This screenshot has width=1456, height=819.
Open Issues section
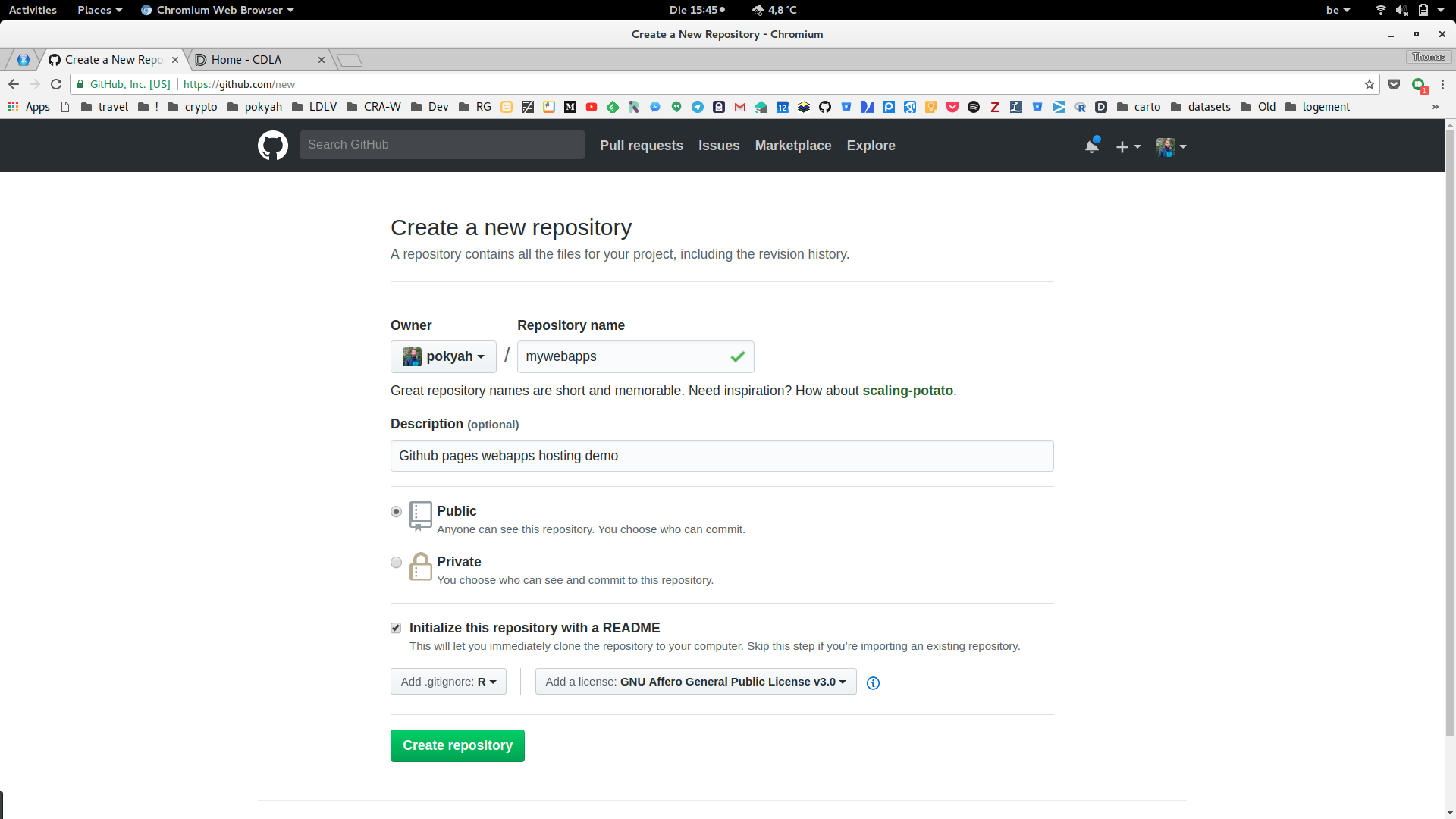pyautogui.click(x=719, y=145)
